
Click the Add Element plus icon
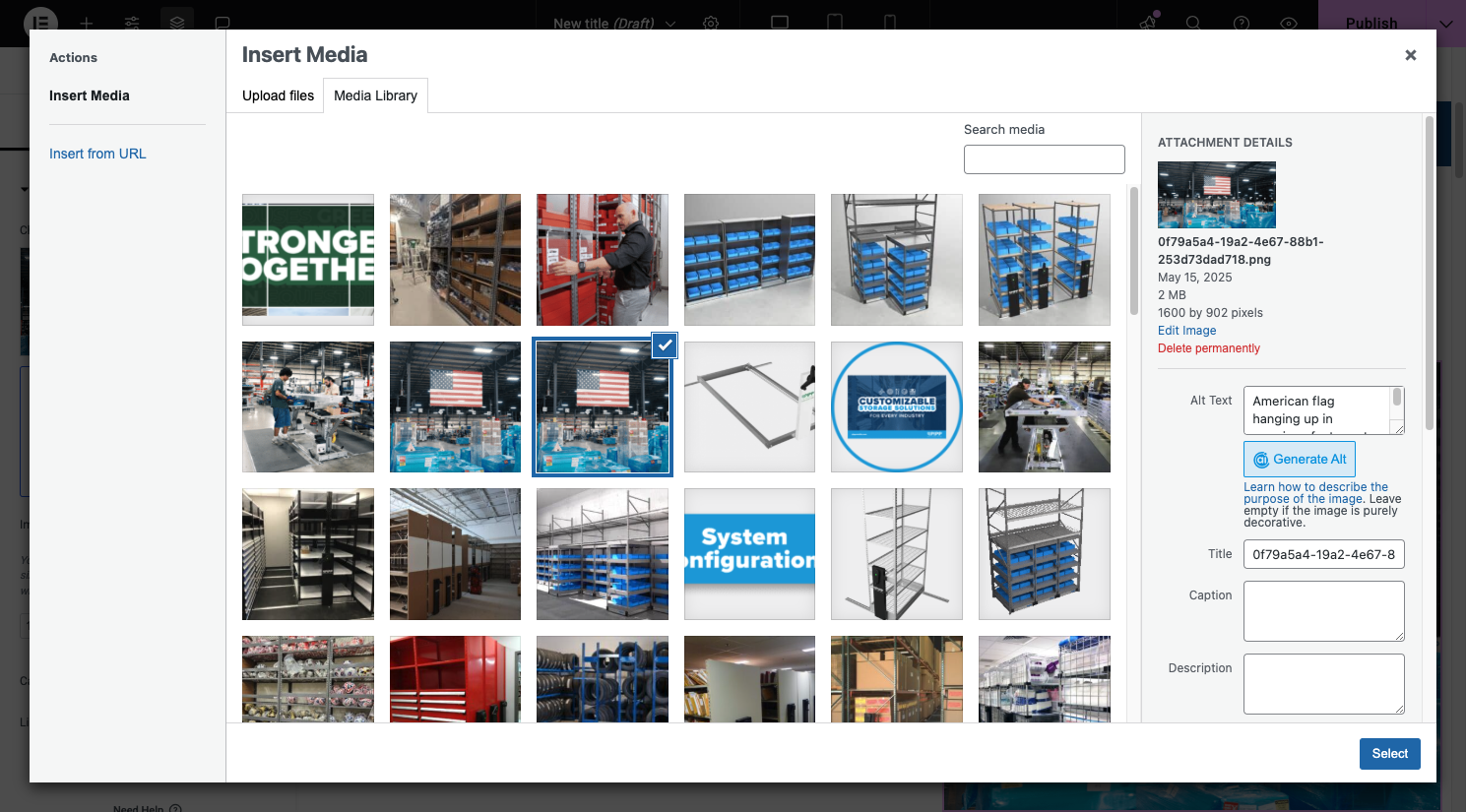pyautogui.click(x=87, y=23)
